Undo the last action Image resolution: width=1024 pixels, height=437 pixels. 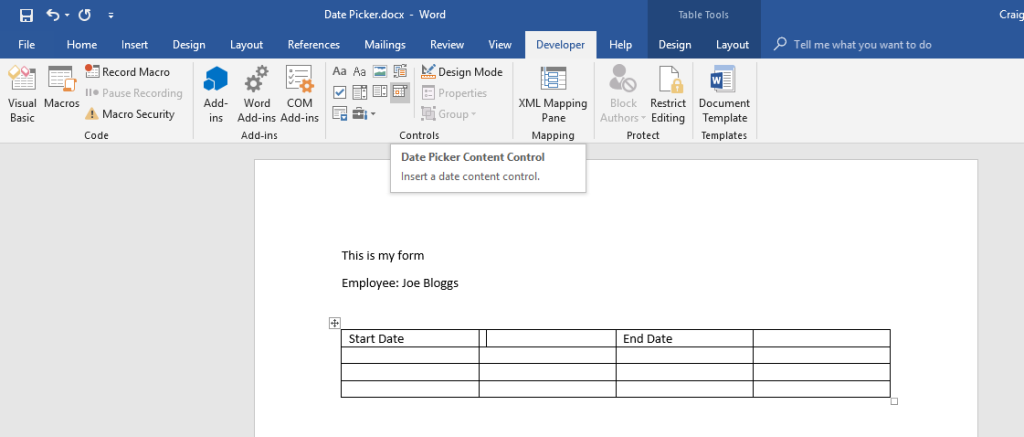(x=53, y=14)
